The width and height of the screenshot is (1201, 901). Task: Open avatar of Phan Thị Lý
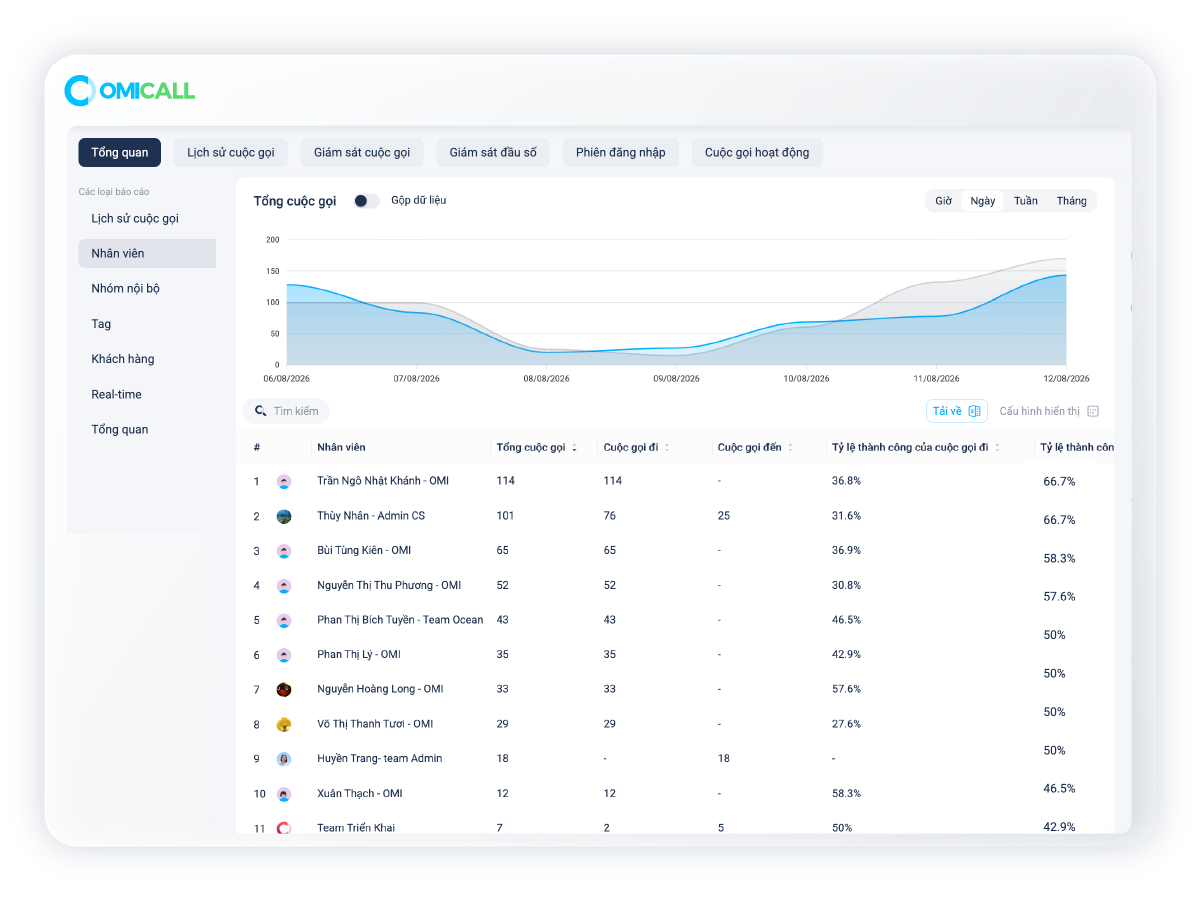[x=284, y=655]
